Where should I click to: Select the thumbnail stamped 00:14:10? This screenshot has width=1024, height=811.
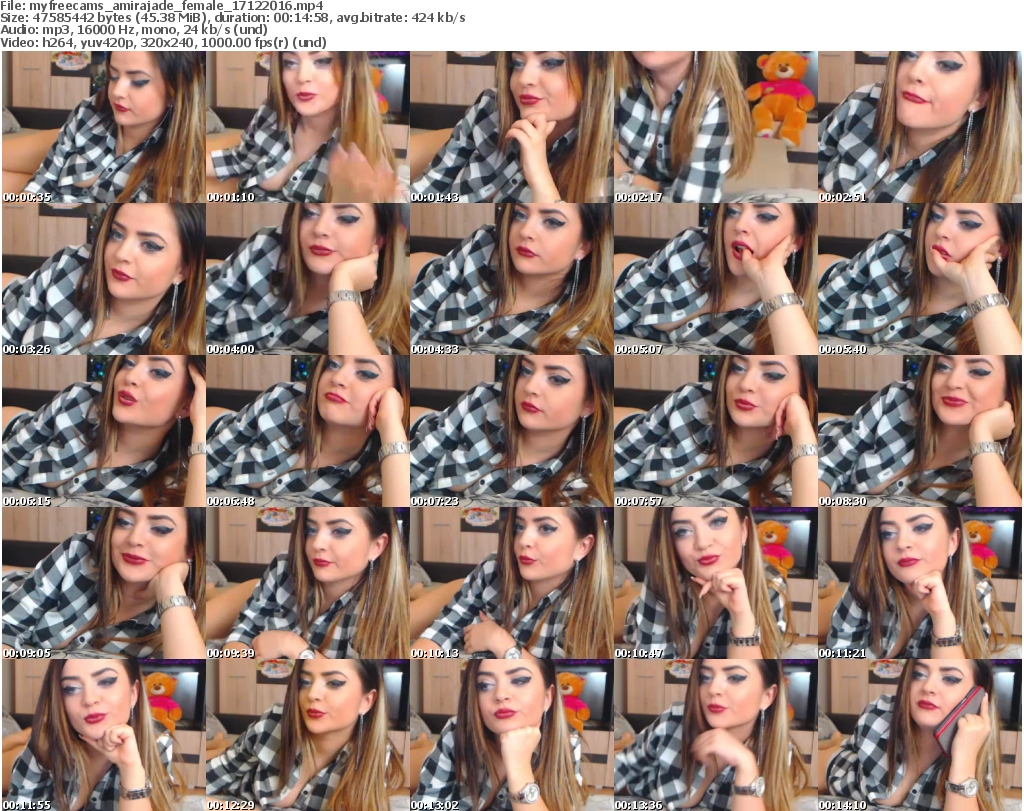coord(920,735)
